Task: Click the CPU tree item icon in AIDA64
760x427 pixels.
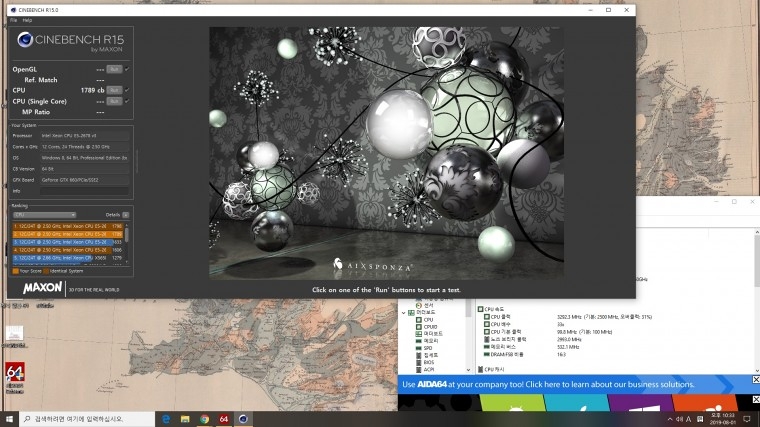Action: point(419,320)
